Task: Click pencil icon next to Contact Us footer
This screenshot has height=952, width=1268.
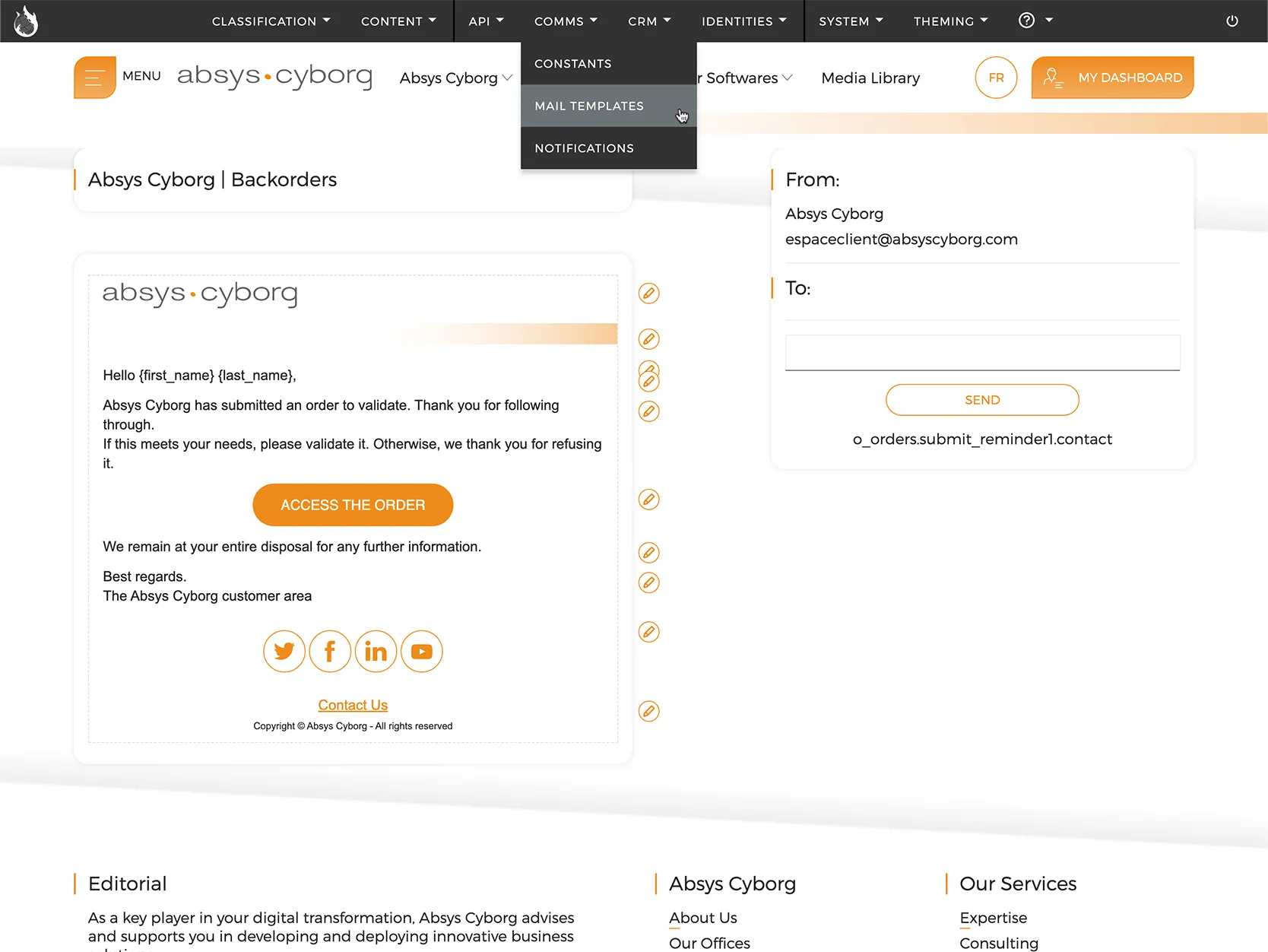Action: [x=648, y=712]
